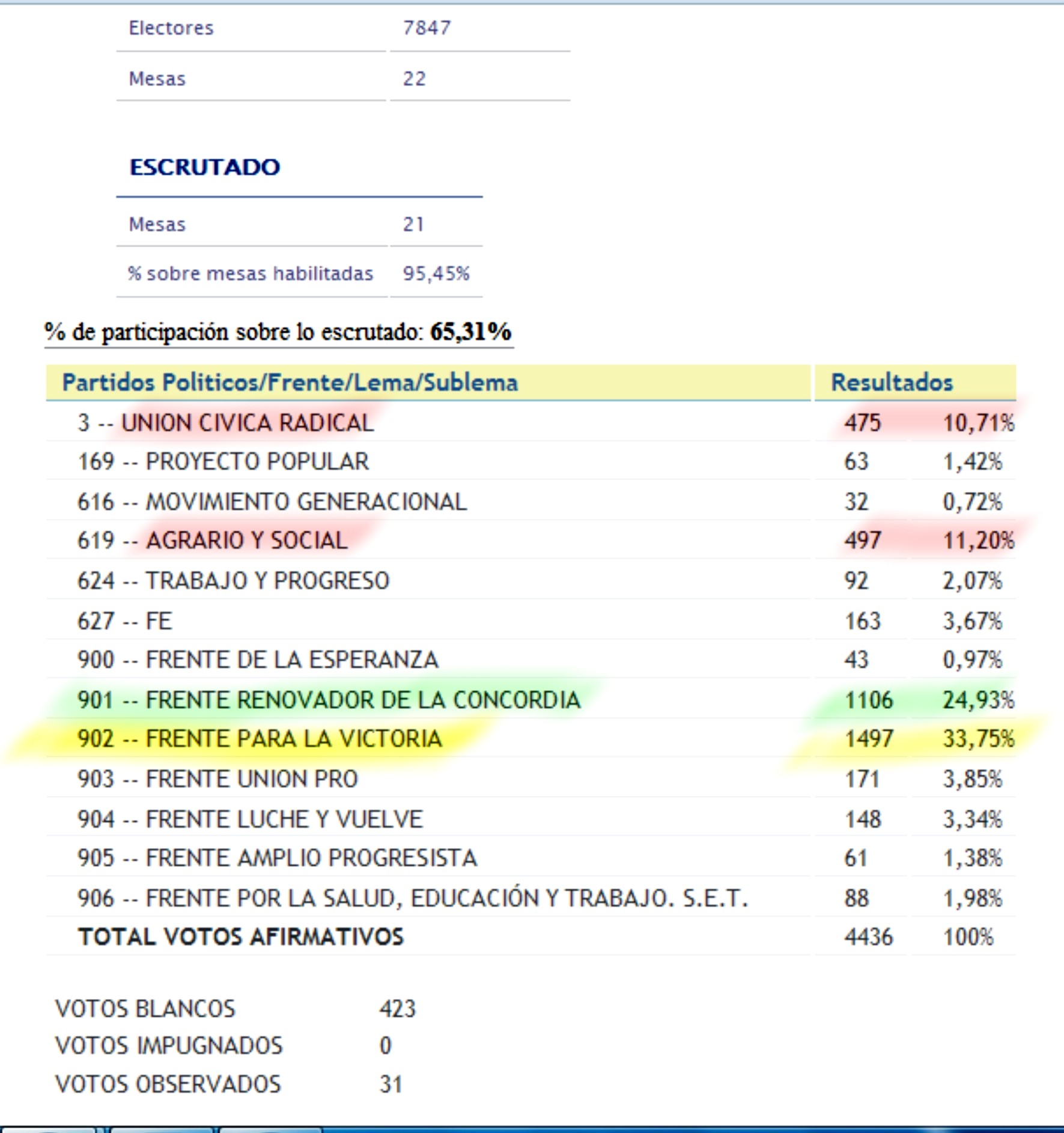Click the TOTAL VOTOS AFIRMATIVOS label
The height and width of the screenshot is (1133, 1064).
[x=241, y=937]
